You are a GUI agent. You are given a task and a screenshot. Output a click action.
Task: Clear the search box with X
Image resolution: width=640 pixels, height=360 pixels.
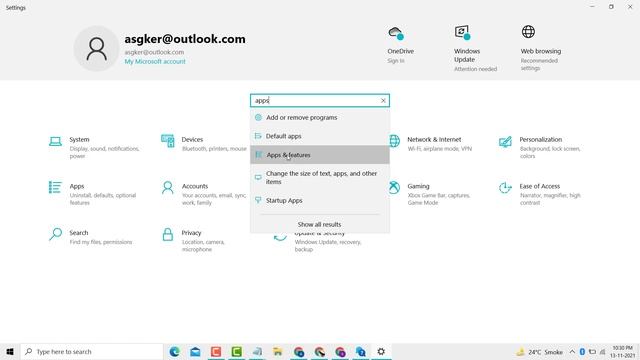[x=383, y=100]
